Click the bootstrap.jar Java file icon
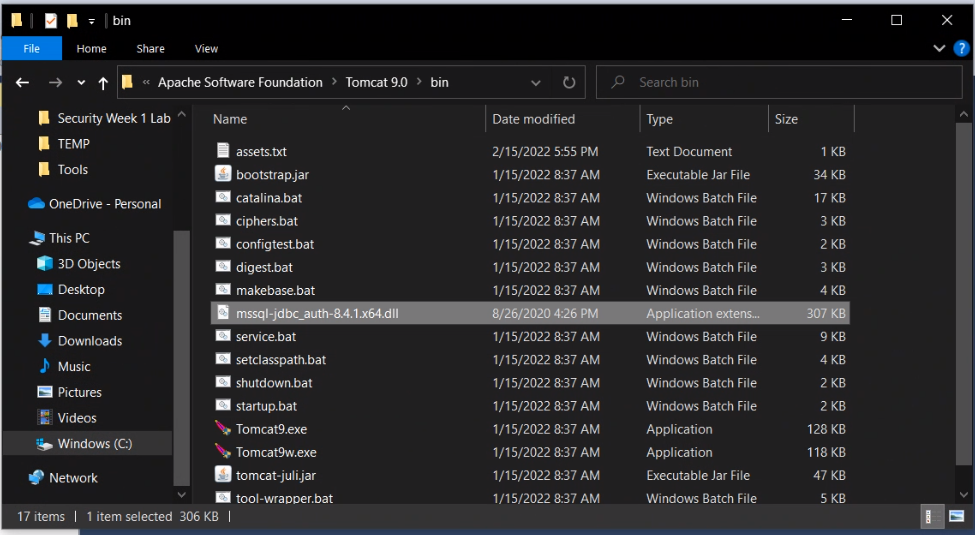975x535 pixels. coord(223,175)
